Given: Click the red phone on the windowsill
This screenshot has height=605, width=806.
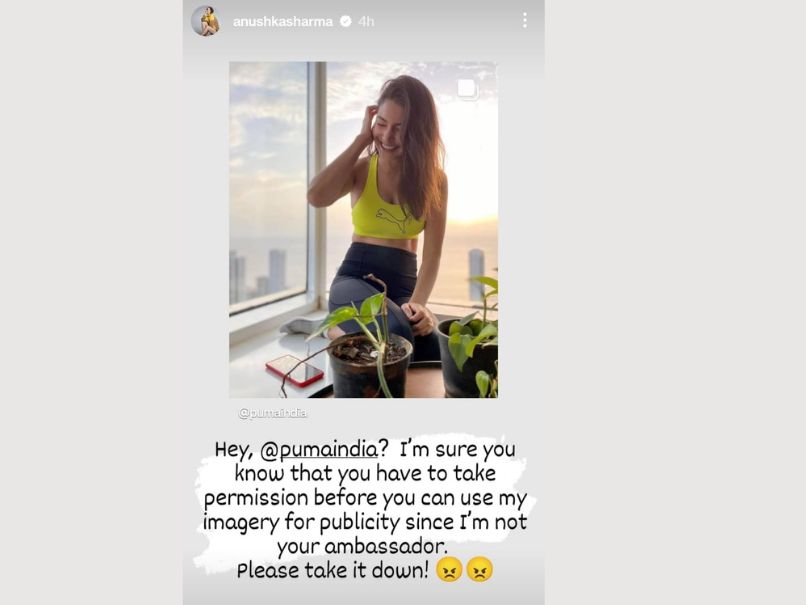Looking at the screenshot, I should pyautogui.click(x=295, y=371).
